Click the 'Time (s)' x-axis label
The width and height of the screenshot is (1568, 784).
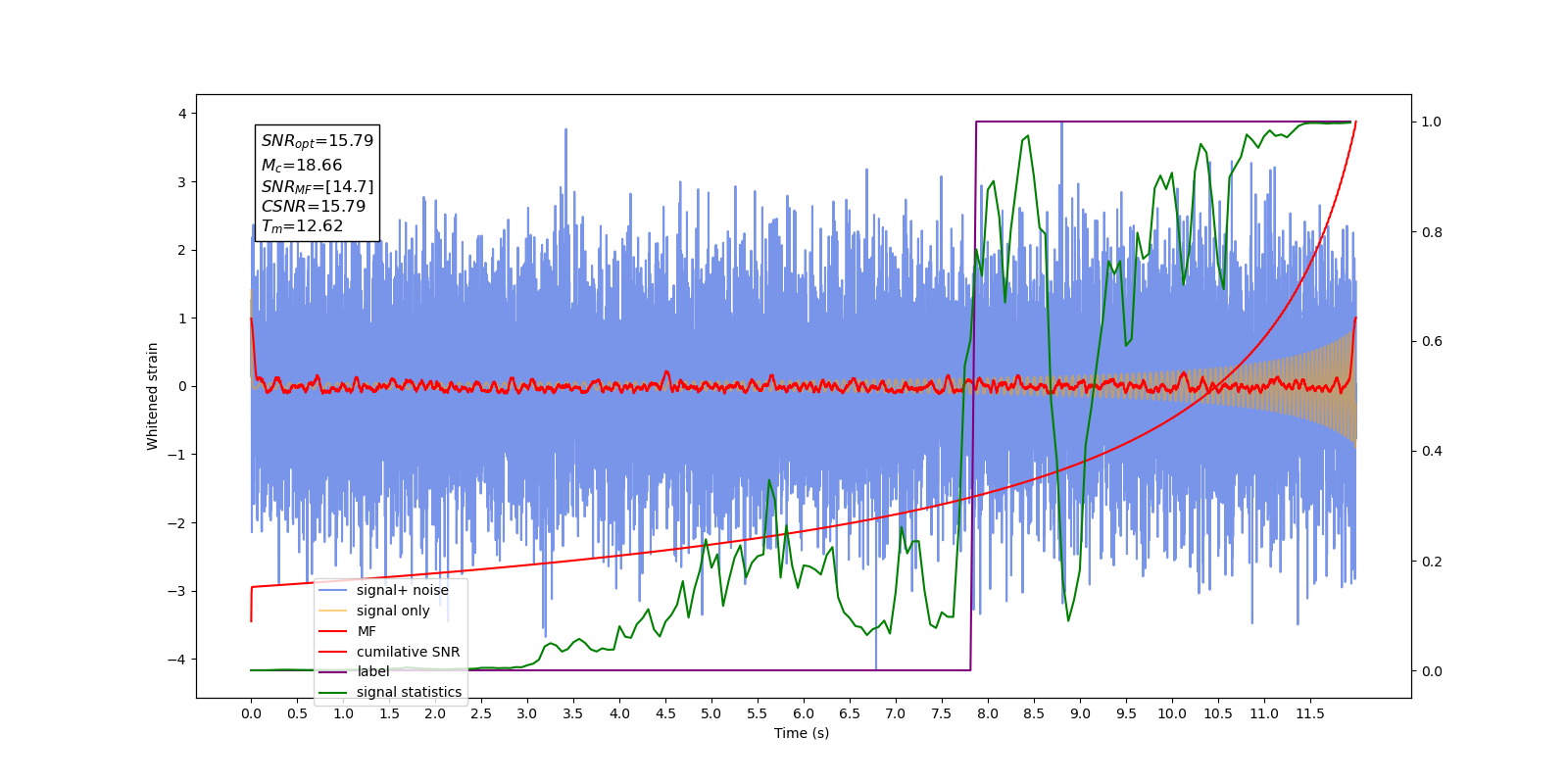802,733
